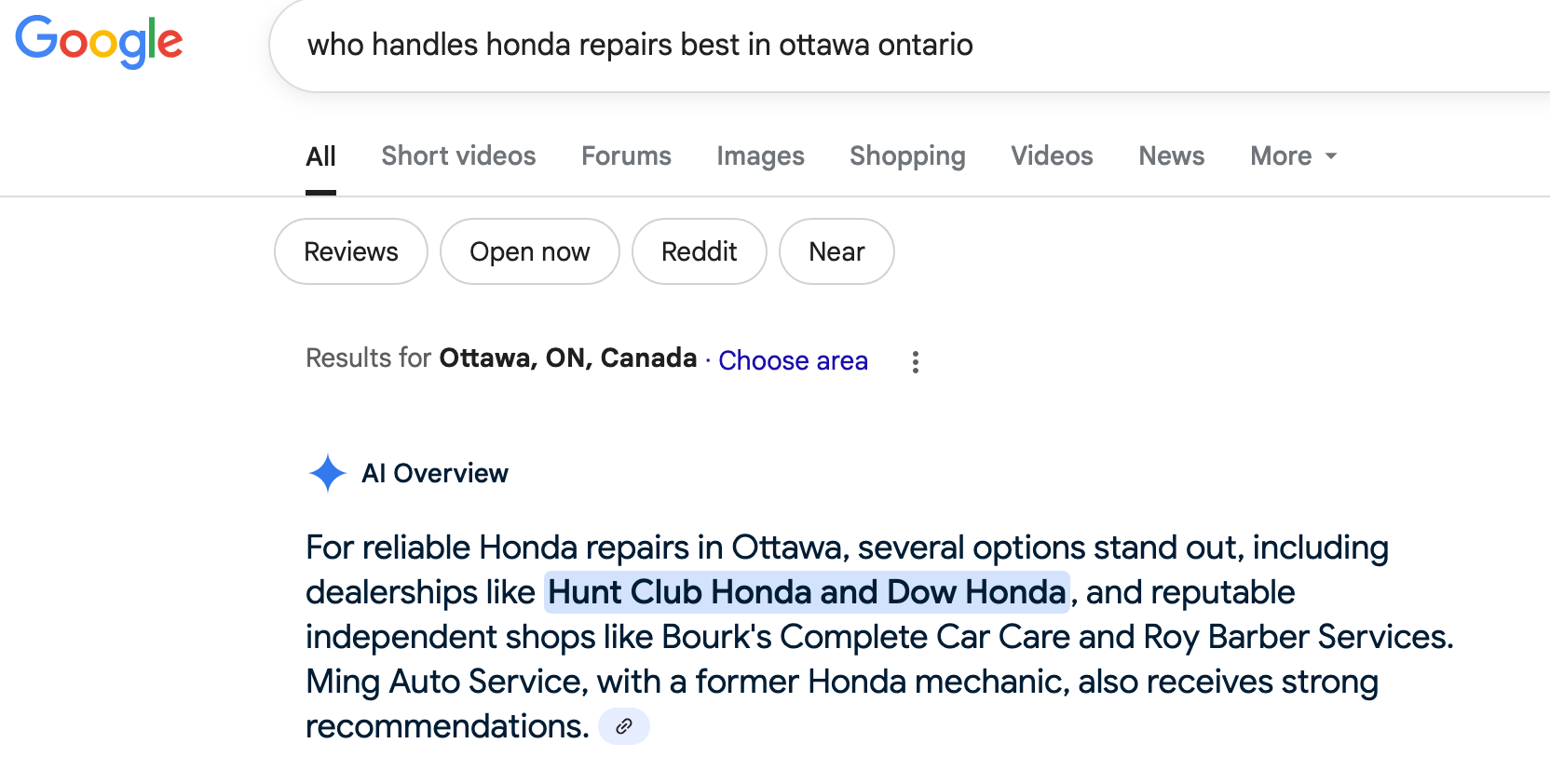Click the AI Overview sparkle icon
The image size is (1550, 784).
click(x=327, y=473)
